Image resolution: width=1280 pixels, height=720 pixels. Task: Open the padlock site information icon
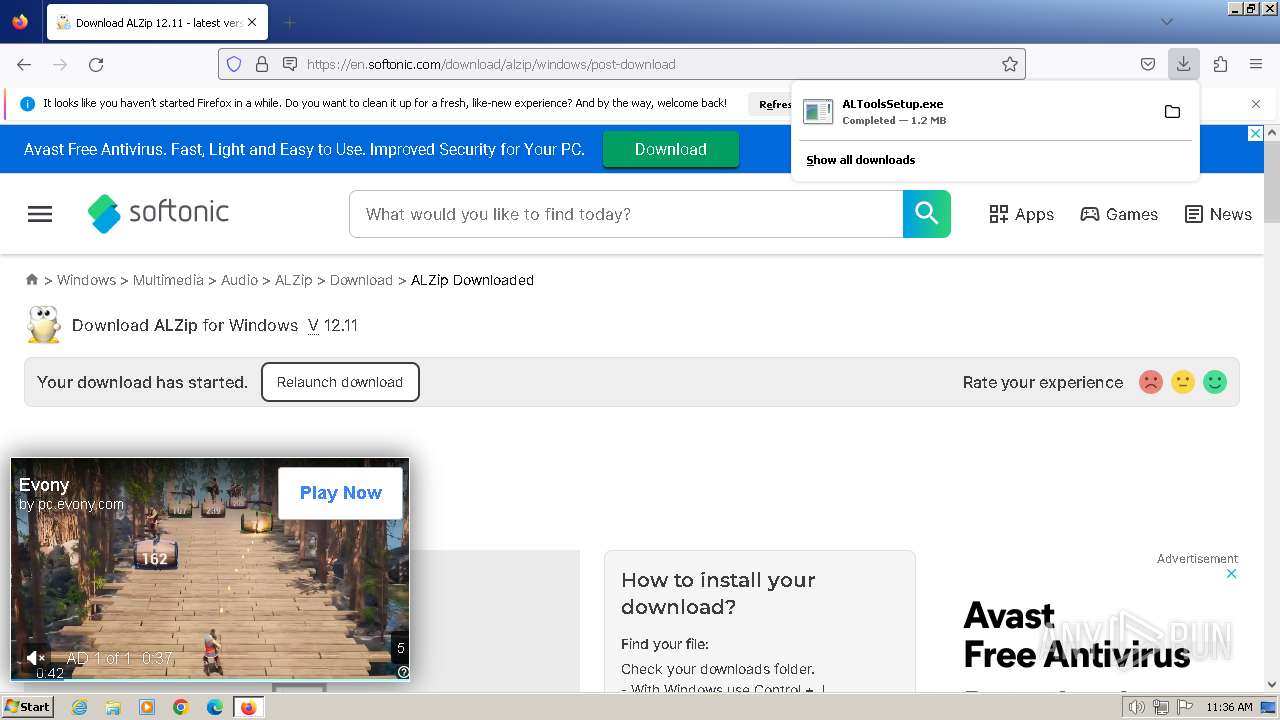[262, 64]
